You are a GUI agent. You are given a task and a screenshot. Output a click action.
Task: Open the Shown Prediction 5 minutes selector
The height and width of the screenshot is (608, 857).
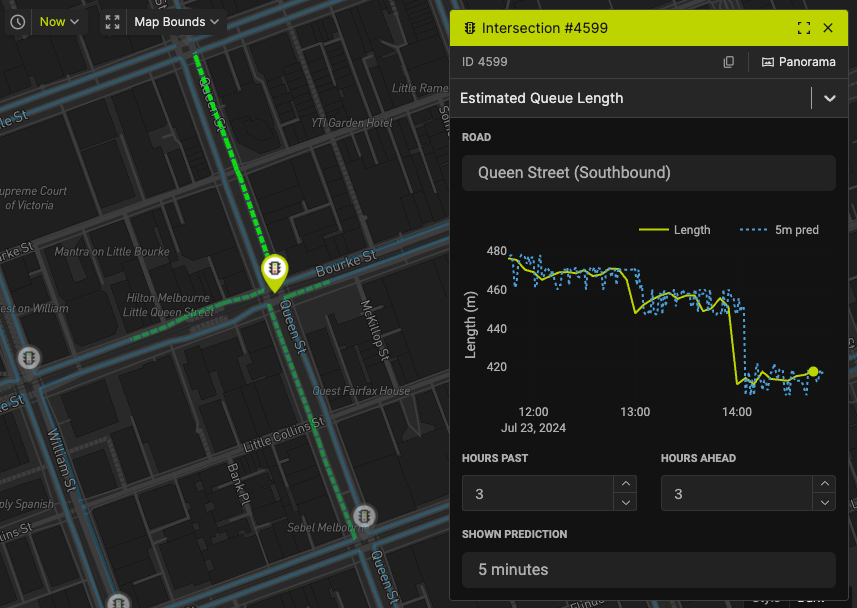click(648, 570)
